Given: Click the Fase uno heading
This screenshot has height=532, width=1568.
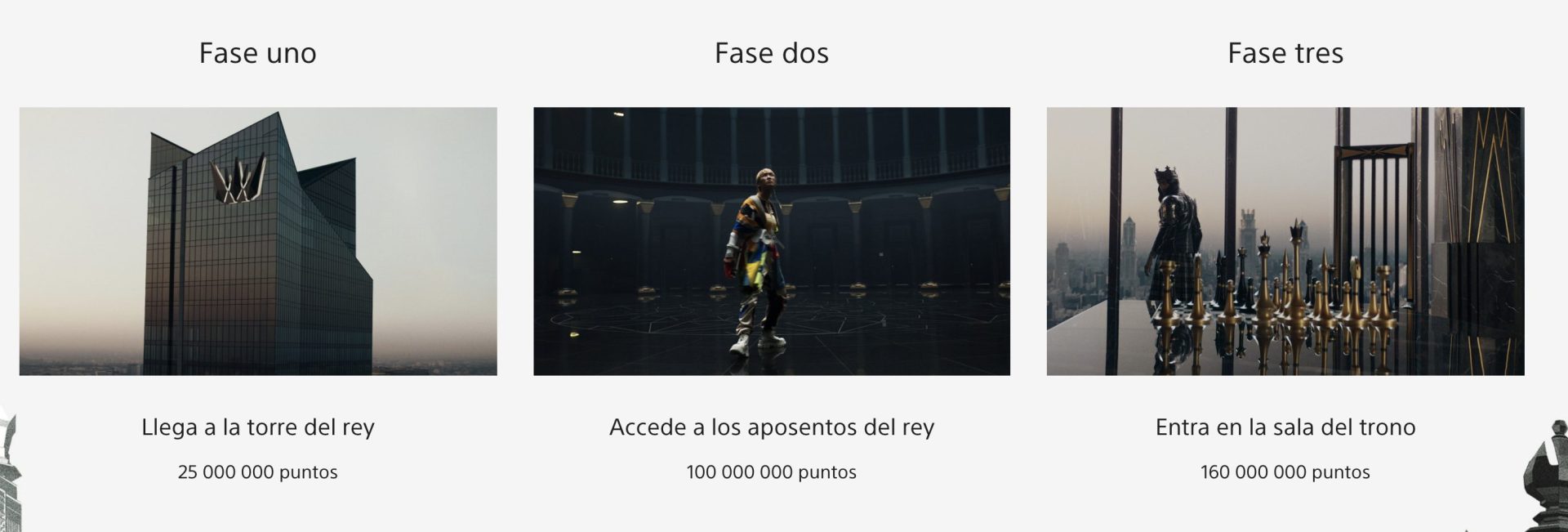Looking at the screenshot, I should [257, 53].
